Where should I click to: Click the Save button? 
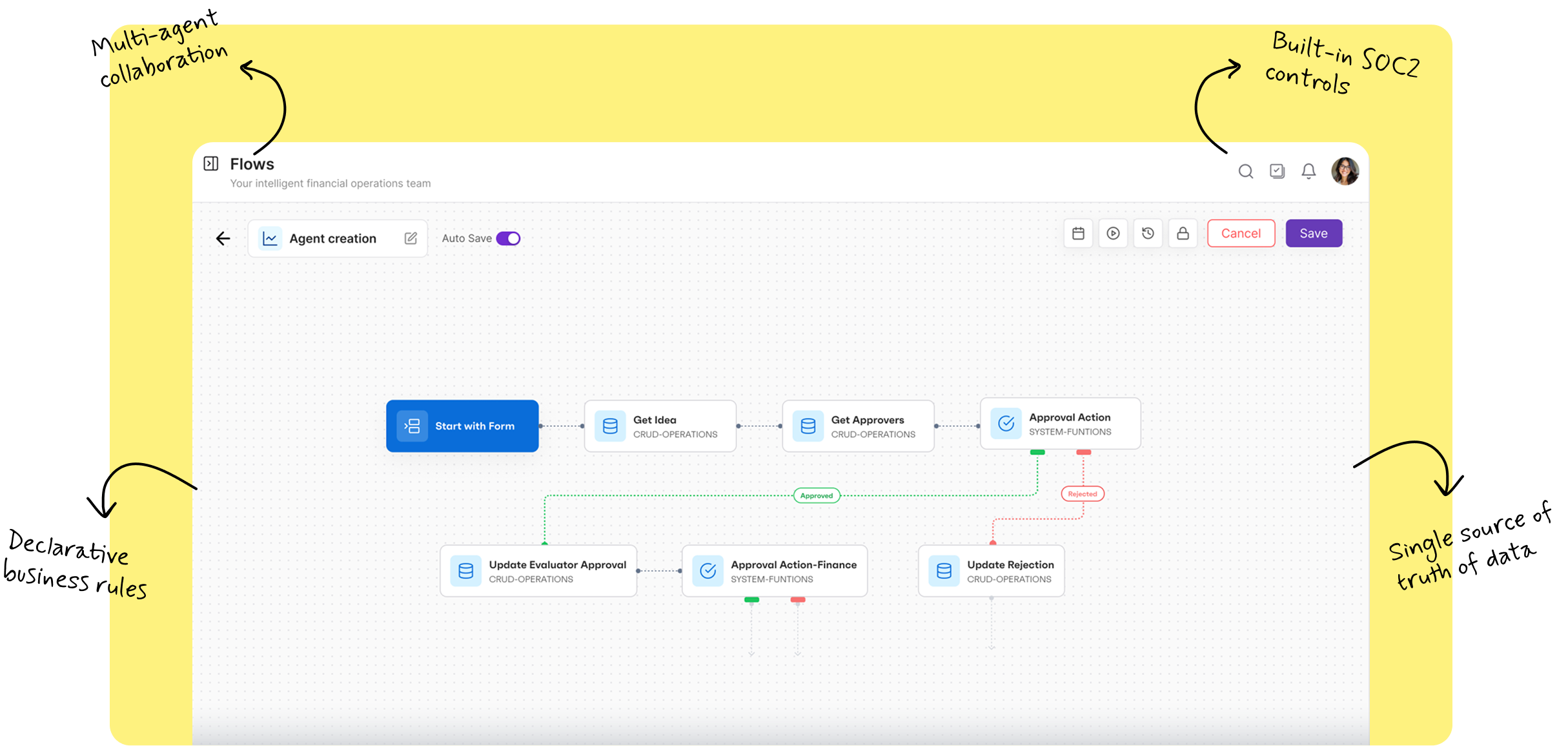pyautogui.click(x=1314, y=233)
